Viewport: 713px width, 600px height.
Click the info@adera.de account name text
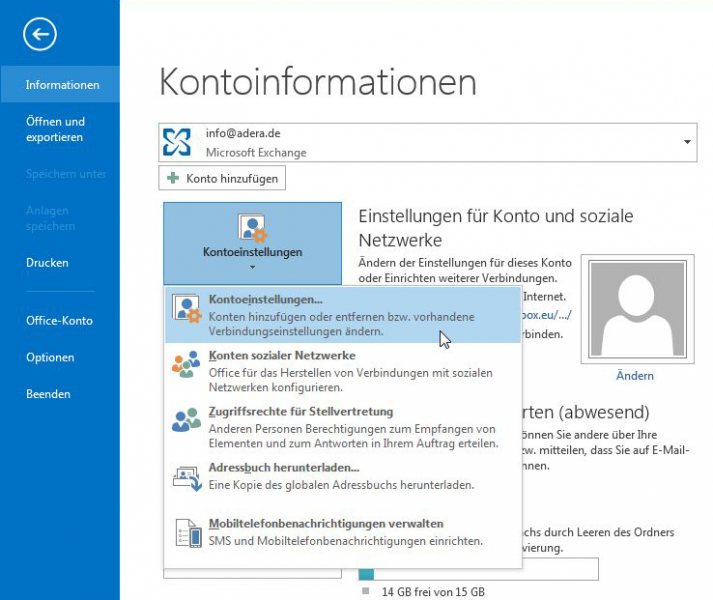click(243, 133)
